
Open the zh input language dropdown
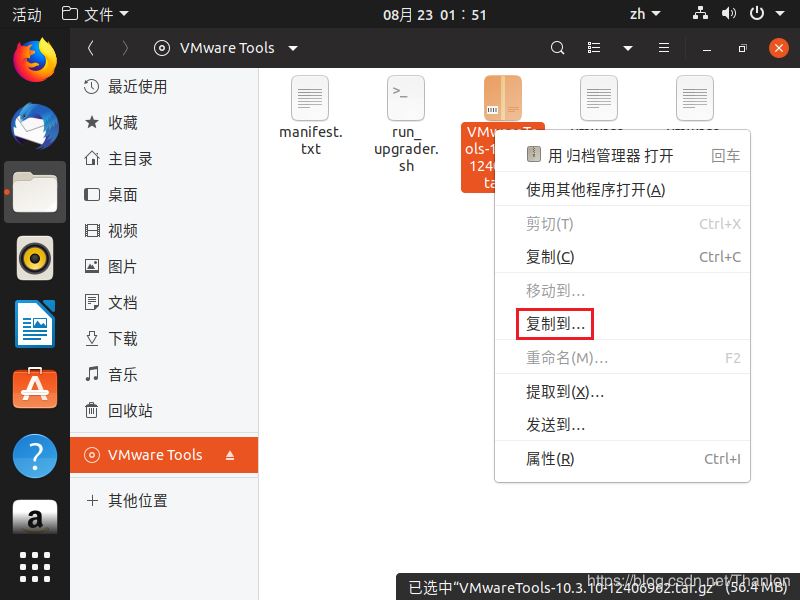click(645, 14)
